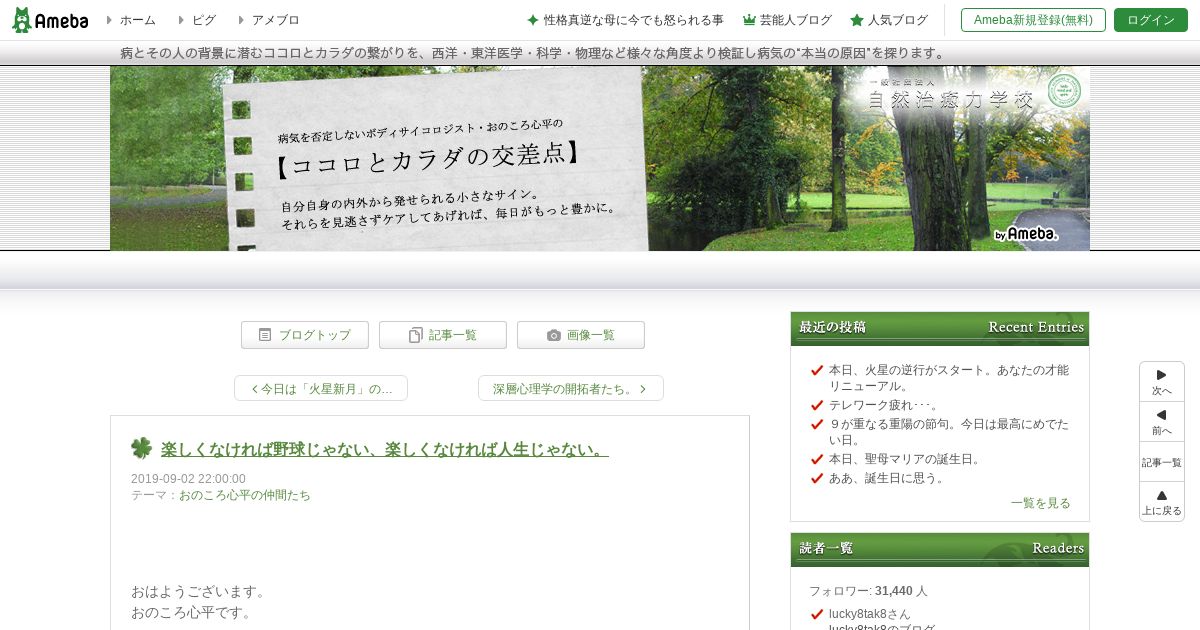Click the follower count 31,440 人

[x=901, y=591]
